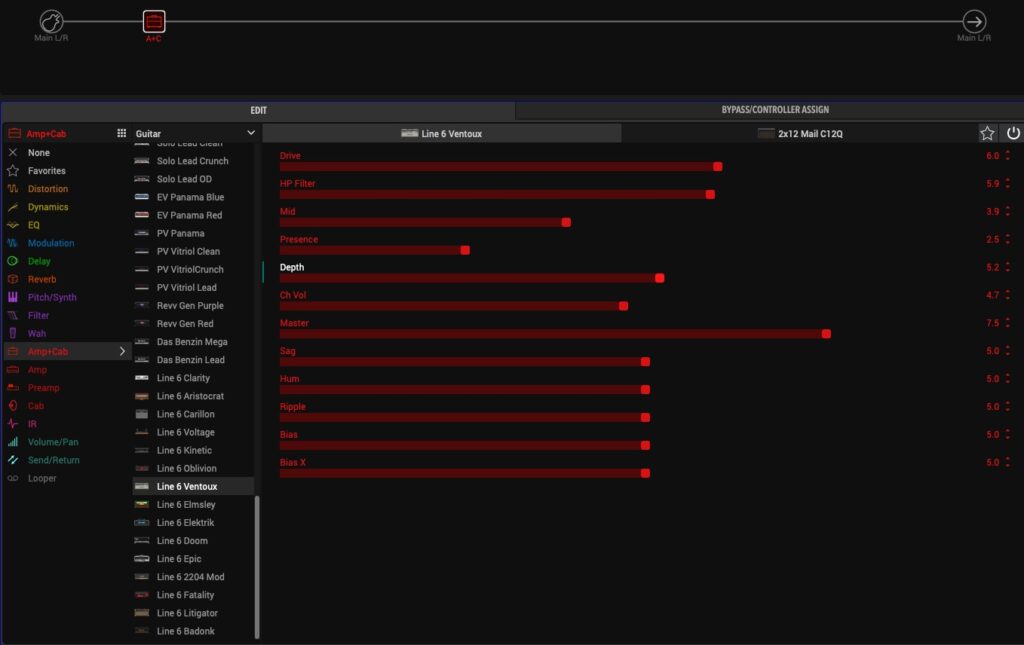Select the Distortion category icon
1024x645 pixels.
point(13,189)
